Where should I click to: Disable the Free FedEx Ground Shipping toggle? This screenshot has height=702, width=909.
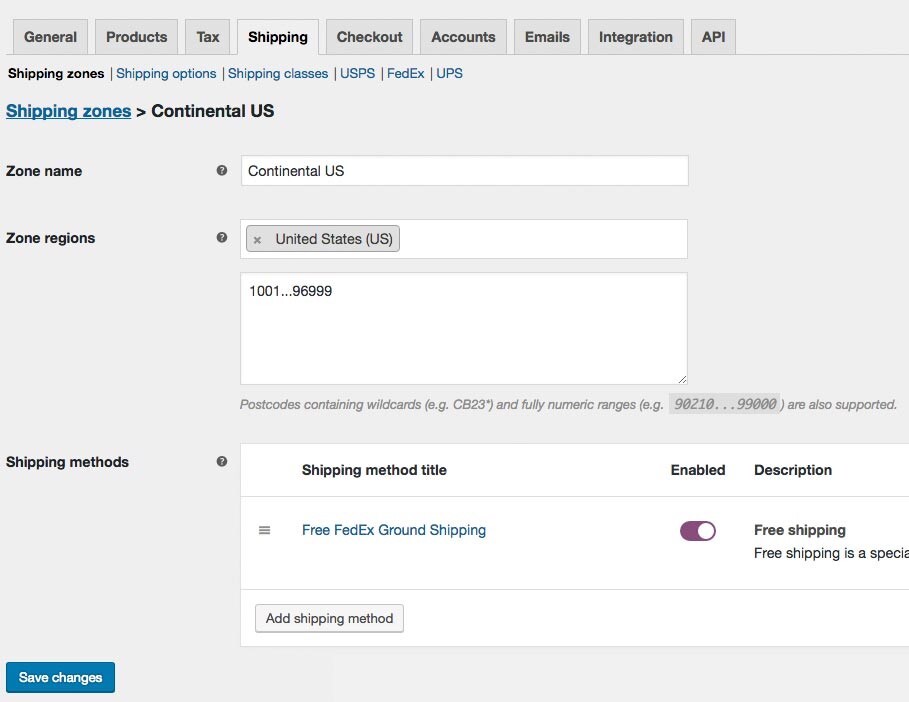click(x=697, y=531)
